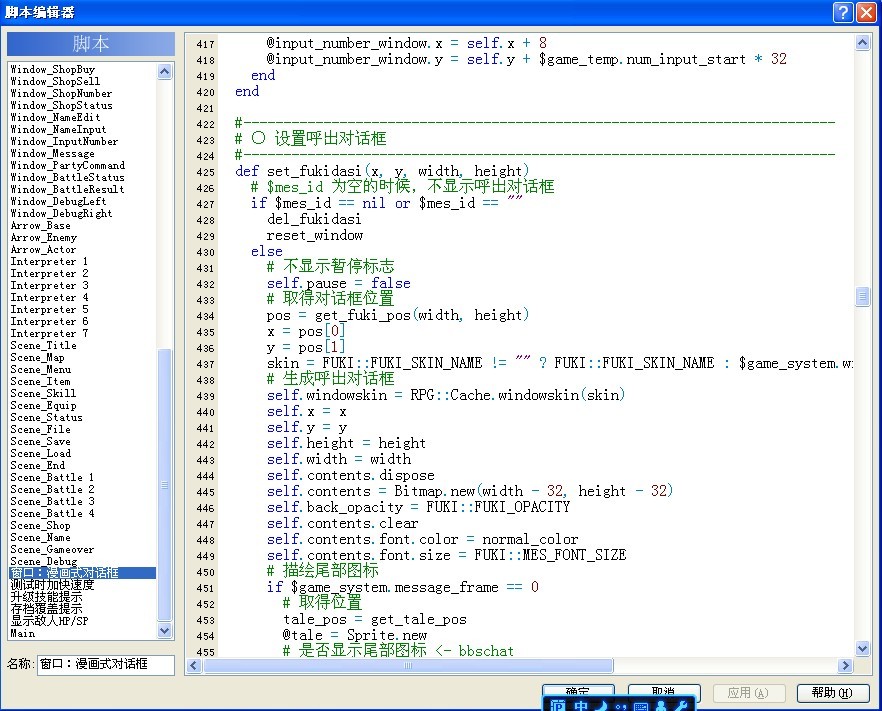882x711 pixels.
Task: Click the code editor vertical scrollbar thumb
Action: click(x=862, y=296)
